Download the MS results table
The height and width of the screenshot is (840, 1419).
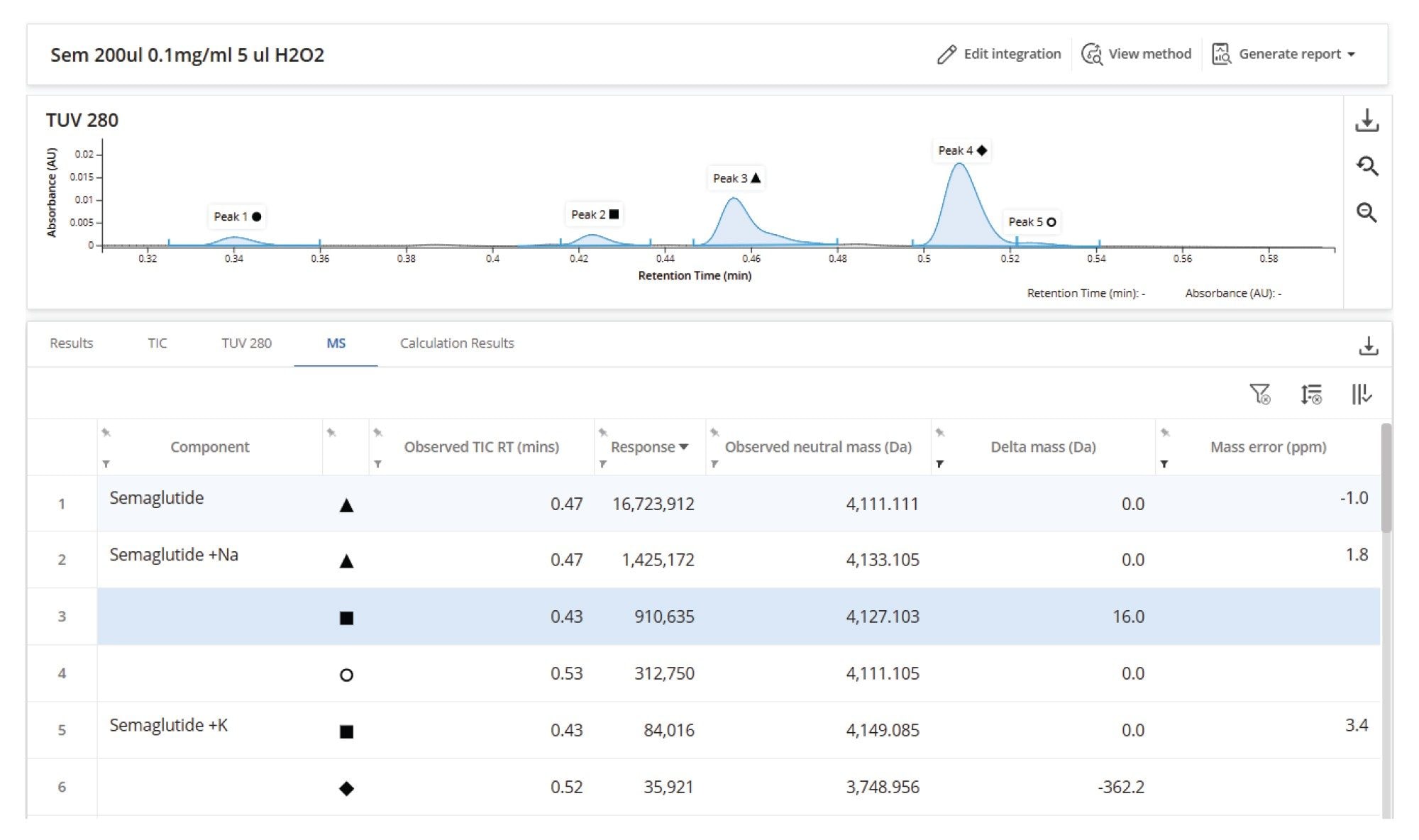1368,346
